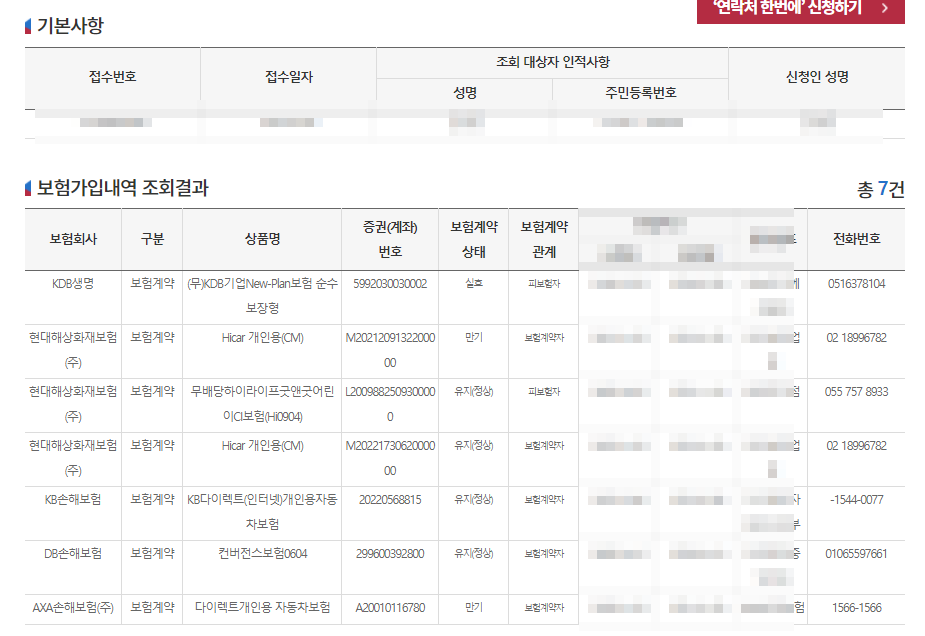Viewport: 925px width, 636px height.
Task: Click phone number 055 757 8933
Action: [x=857, y=392]
